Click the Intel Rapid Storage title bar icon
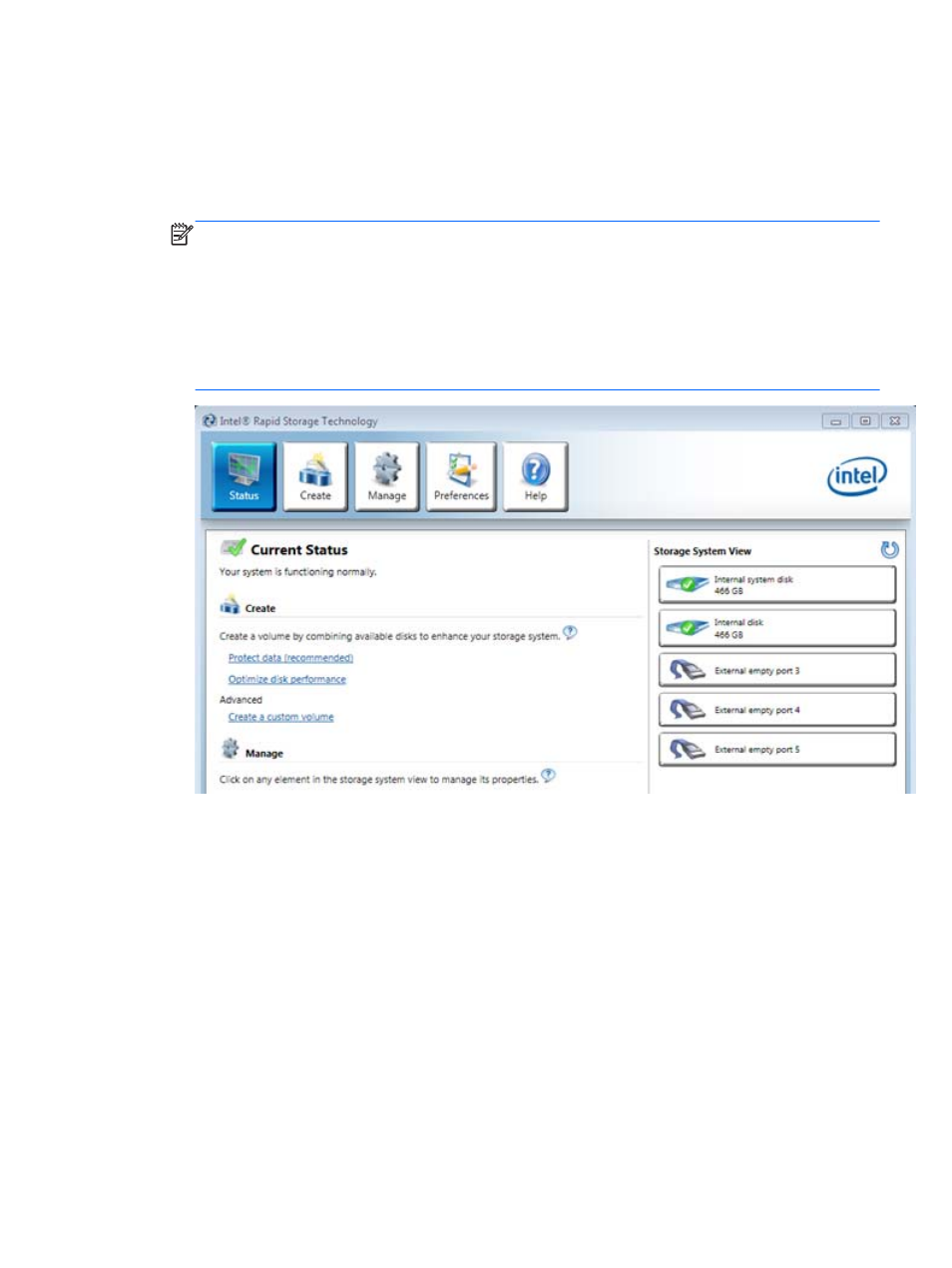The height and width of the screenshot is (1268, 952). [x=210, y=420]
